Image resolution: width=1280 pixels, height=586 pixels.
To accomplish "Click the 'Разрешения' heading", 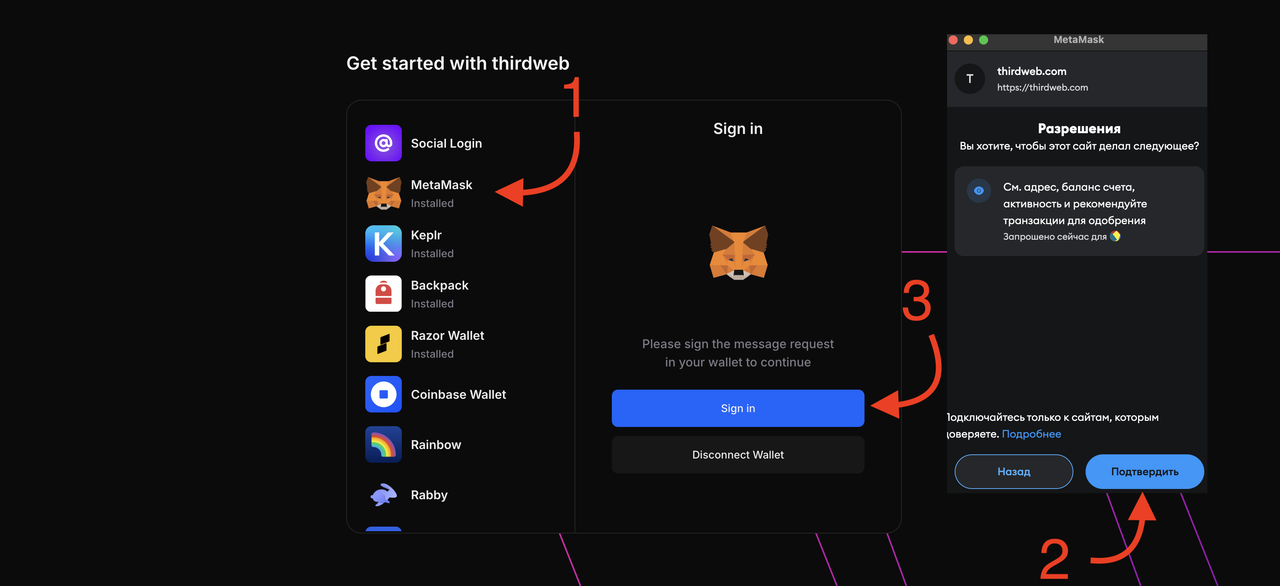I will [x=1079, y=128].
